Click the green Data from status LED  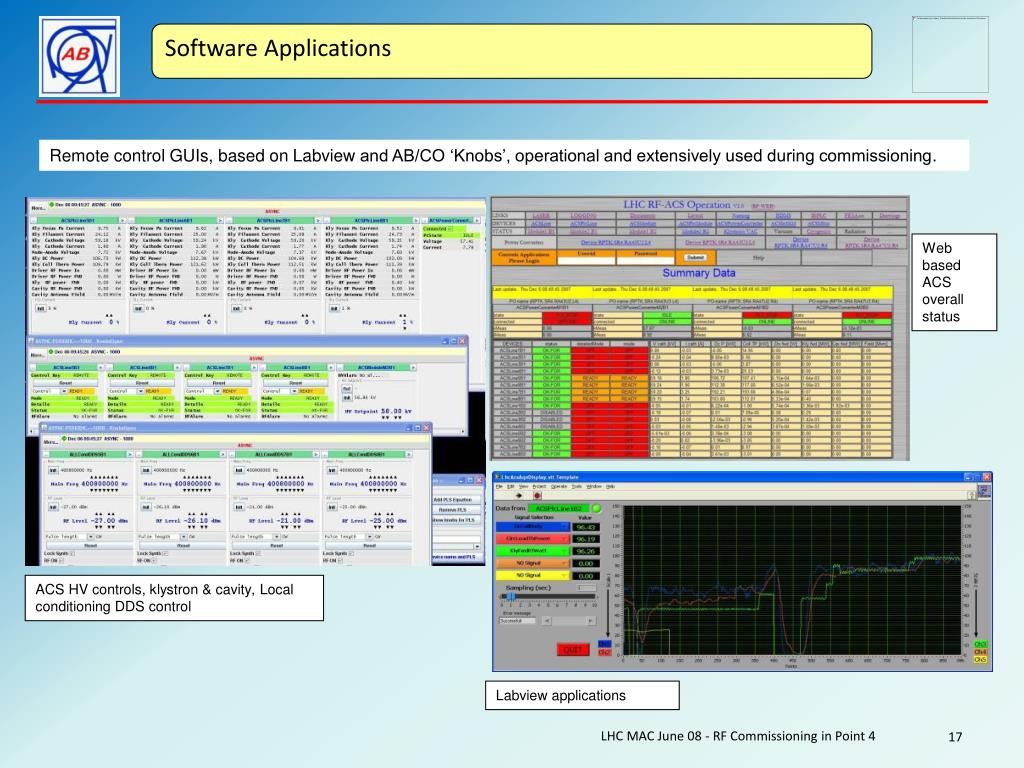click(595, 508)
